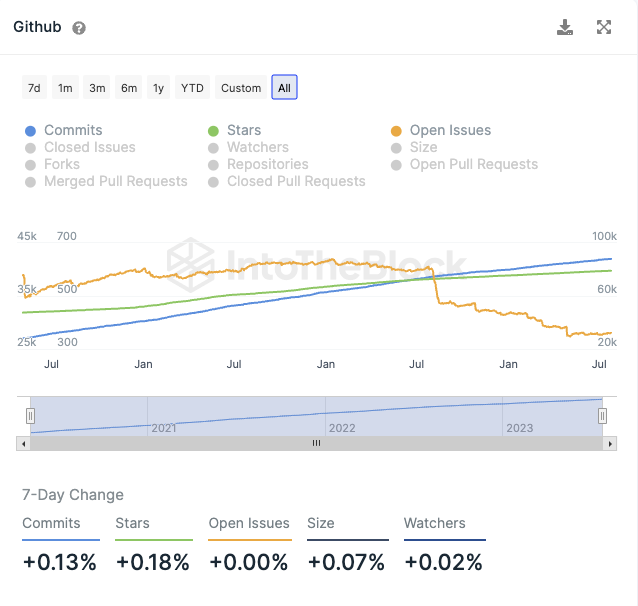Click the right range navigator handle
Screen dimensions: 638x606
click(x=602, y=416)
